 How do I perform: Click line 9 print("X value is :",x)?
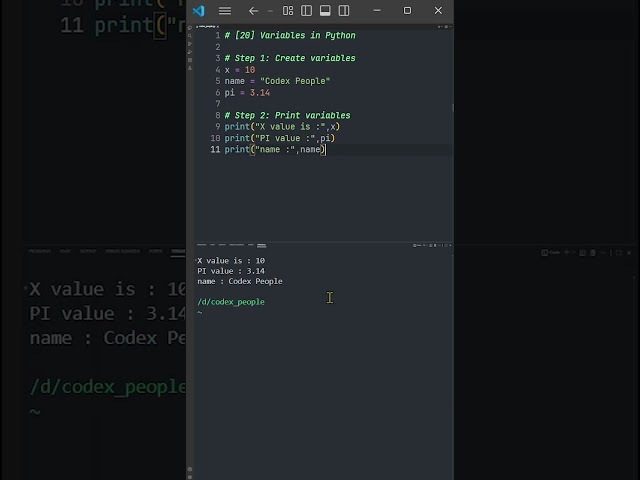[282, 127]
